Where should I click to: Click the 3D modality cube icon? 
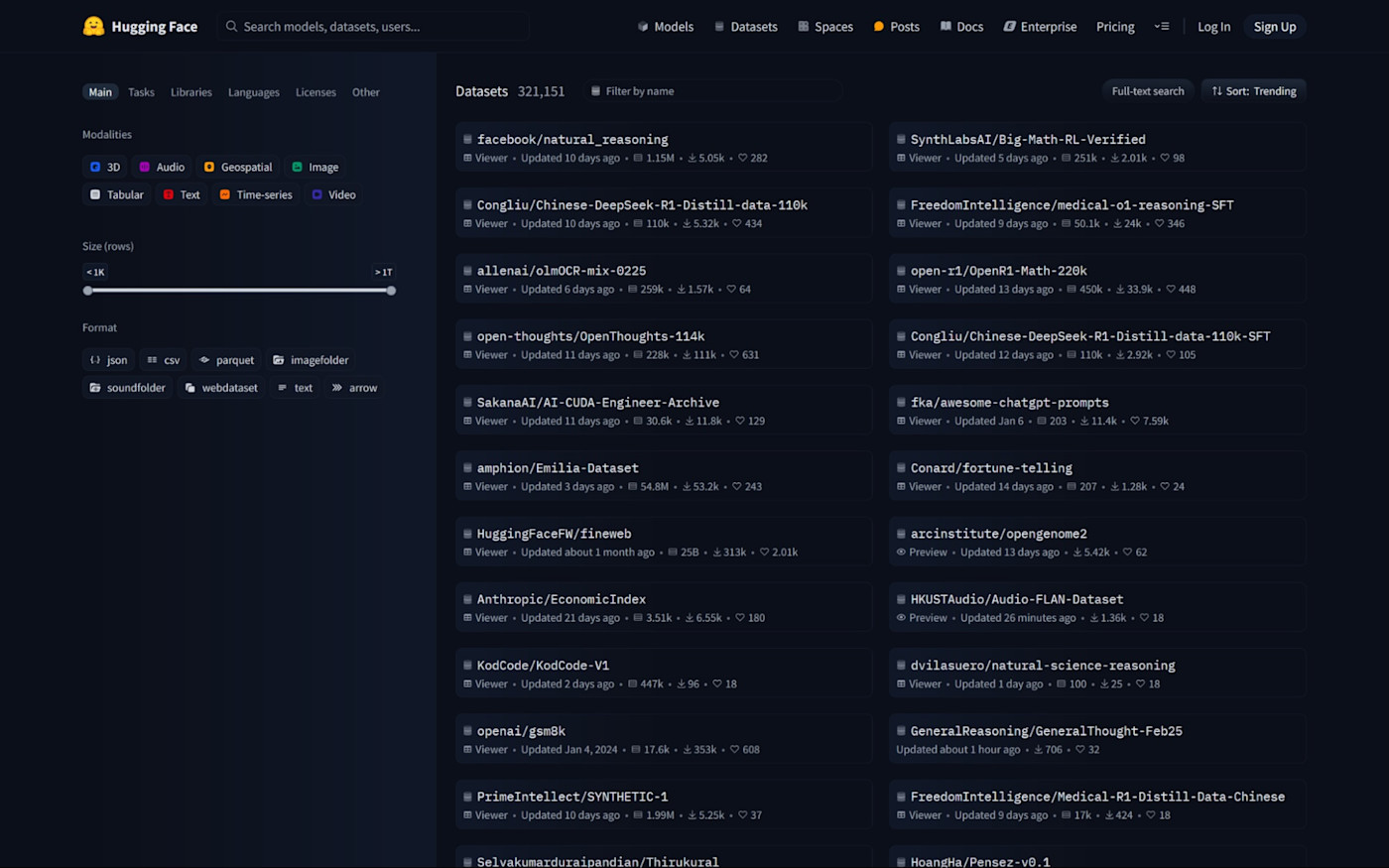click(x=95, y=167)
